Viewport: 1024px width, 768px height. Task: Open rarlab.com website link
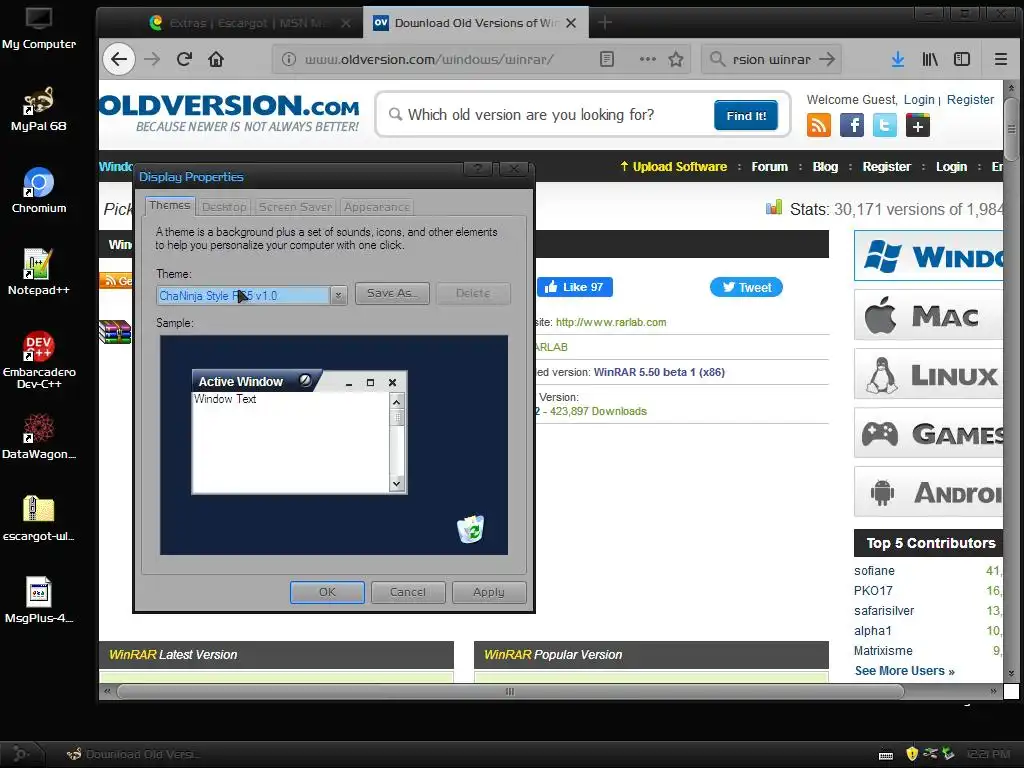pos(611,322)
